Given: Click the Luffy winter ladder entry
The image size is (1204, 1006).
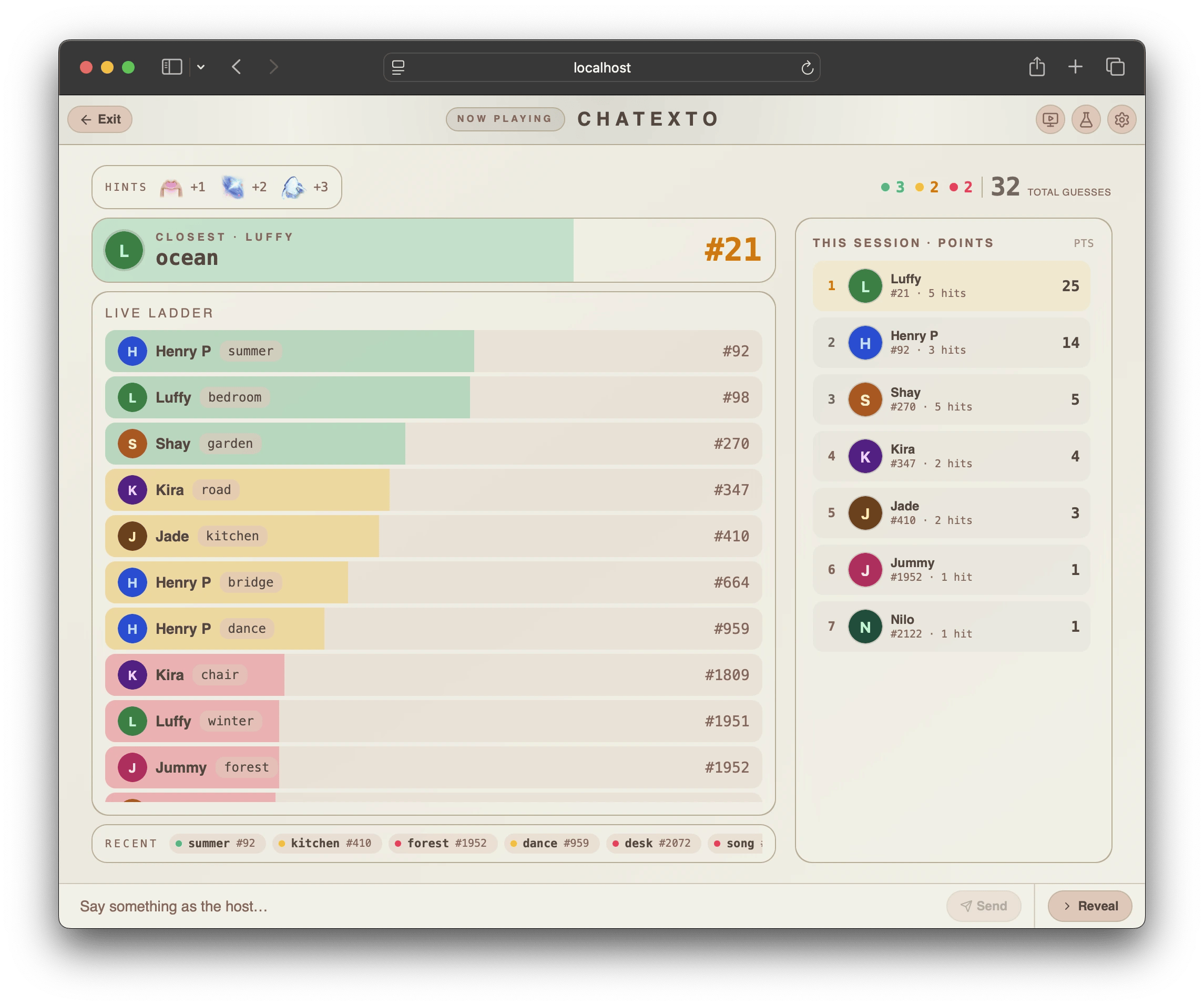Looking at the screenshot, I should [433, 721].
